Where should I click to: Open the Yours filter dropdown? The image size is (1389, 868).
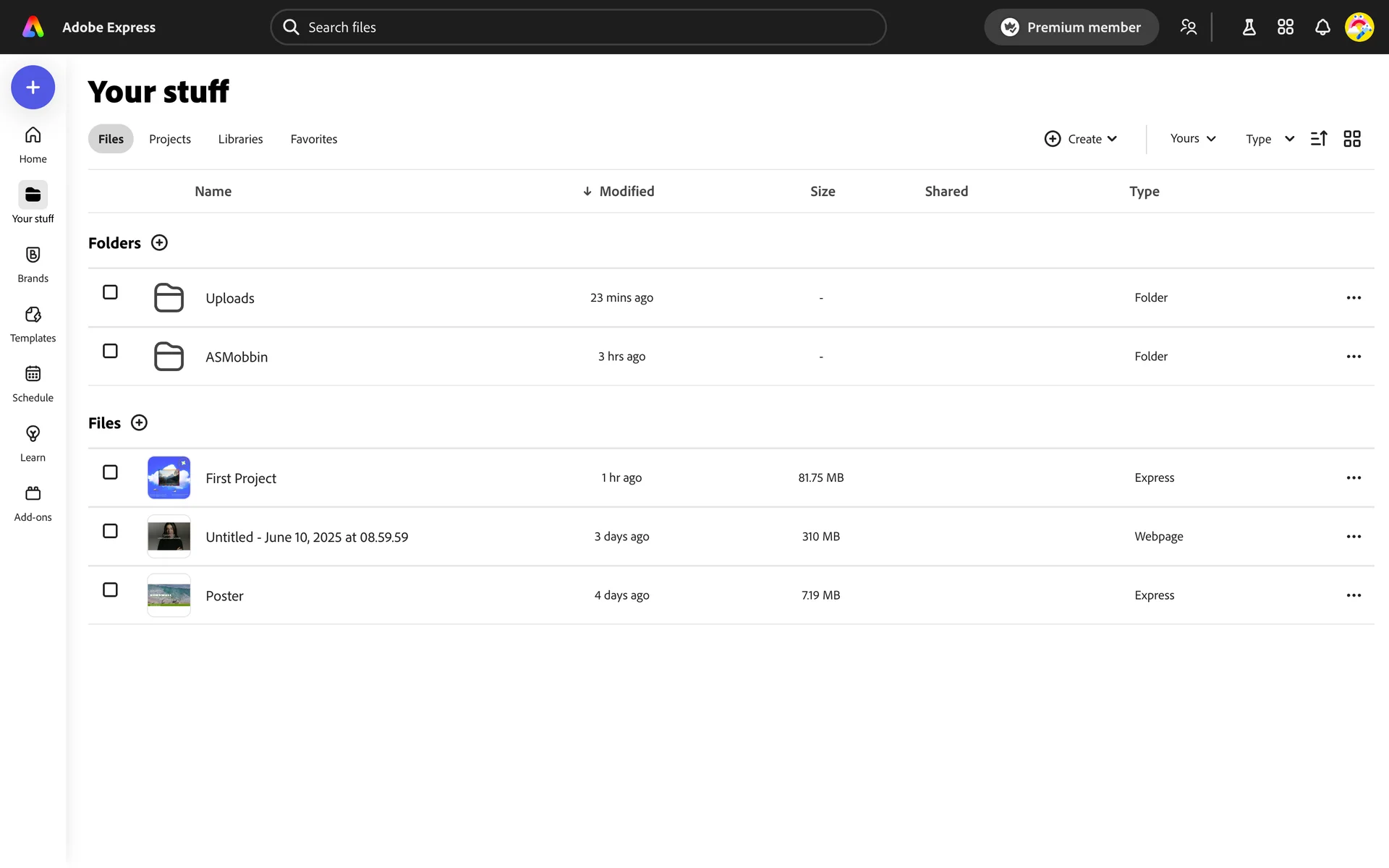[x=1192, y=139]
